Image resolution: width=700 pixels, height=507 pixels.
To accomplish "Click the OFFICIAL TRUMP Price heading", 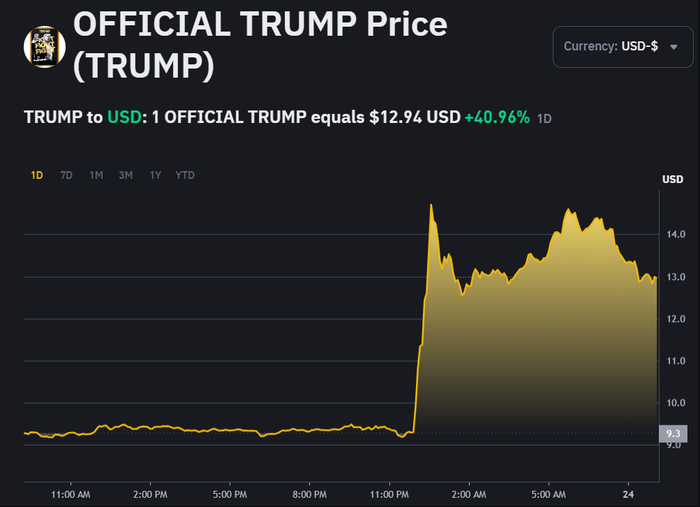I will 260,44.
